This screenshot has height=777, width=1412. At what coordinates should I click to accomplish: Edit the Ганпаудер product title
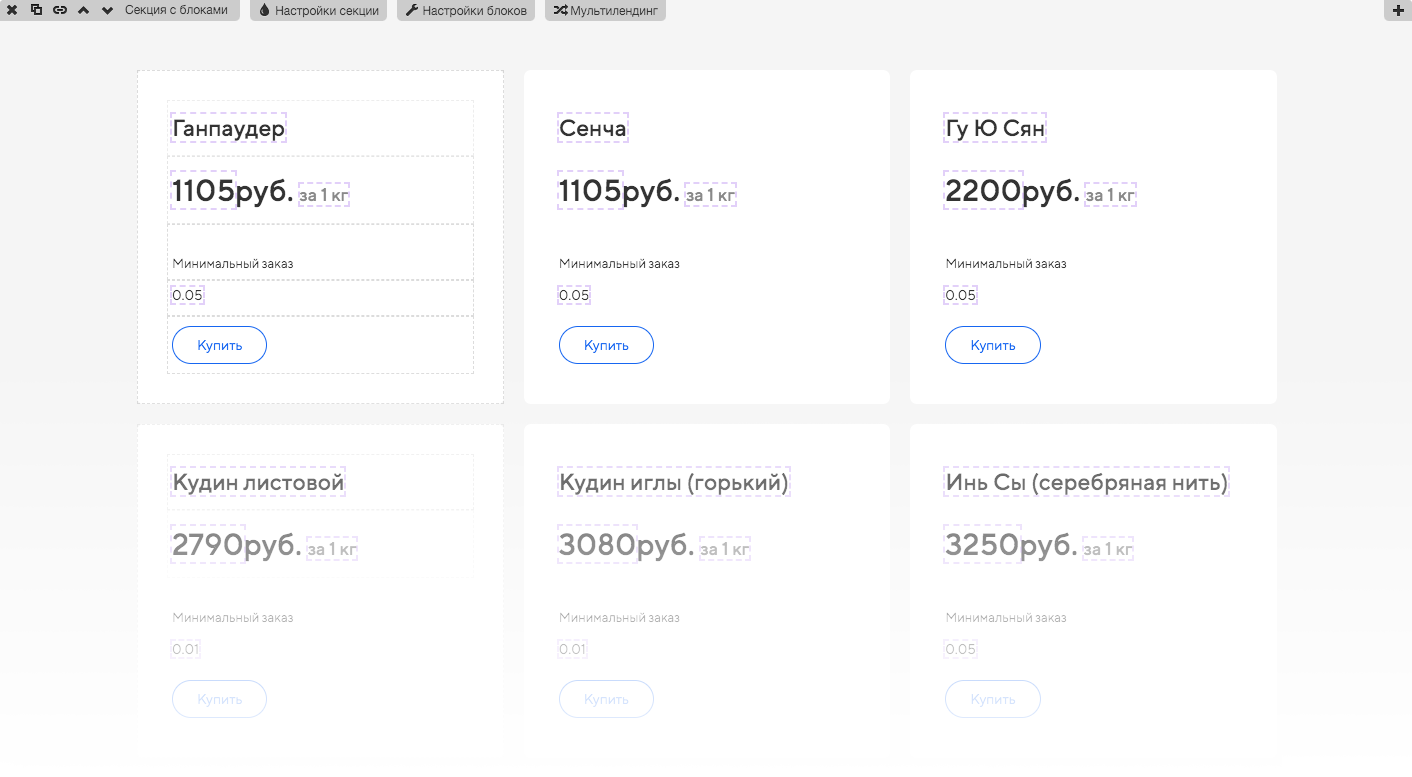228,128
